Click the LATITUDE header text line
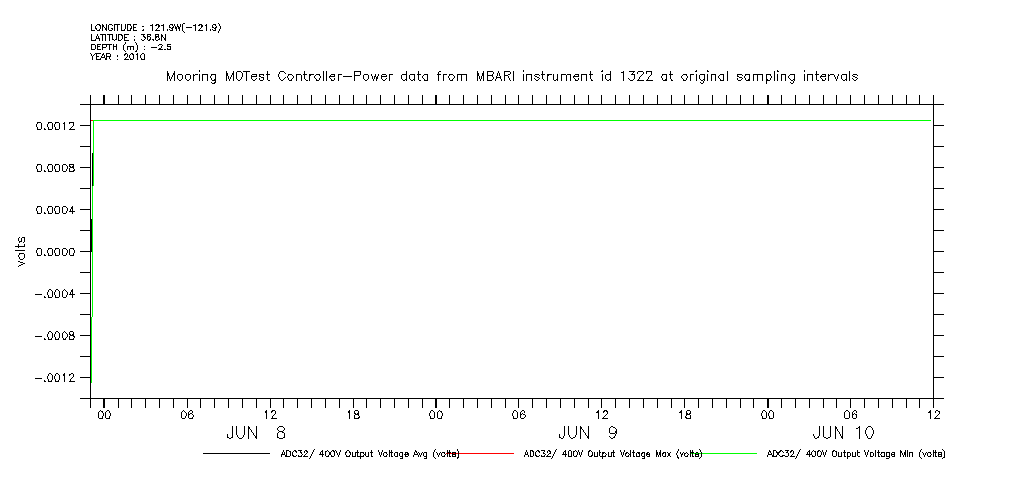 click(x=126, y=37)
